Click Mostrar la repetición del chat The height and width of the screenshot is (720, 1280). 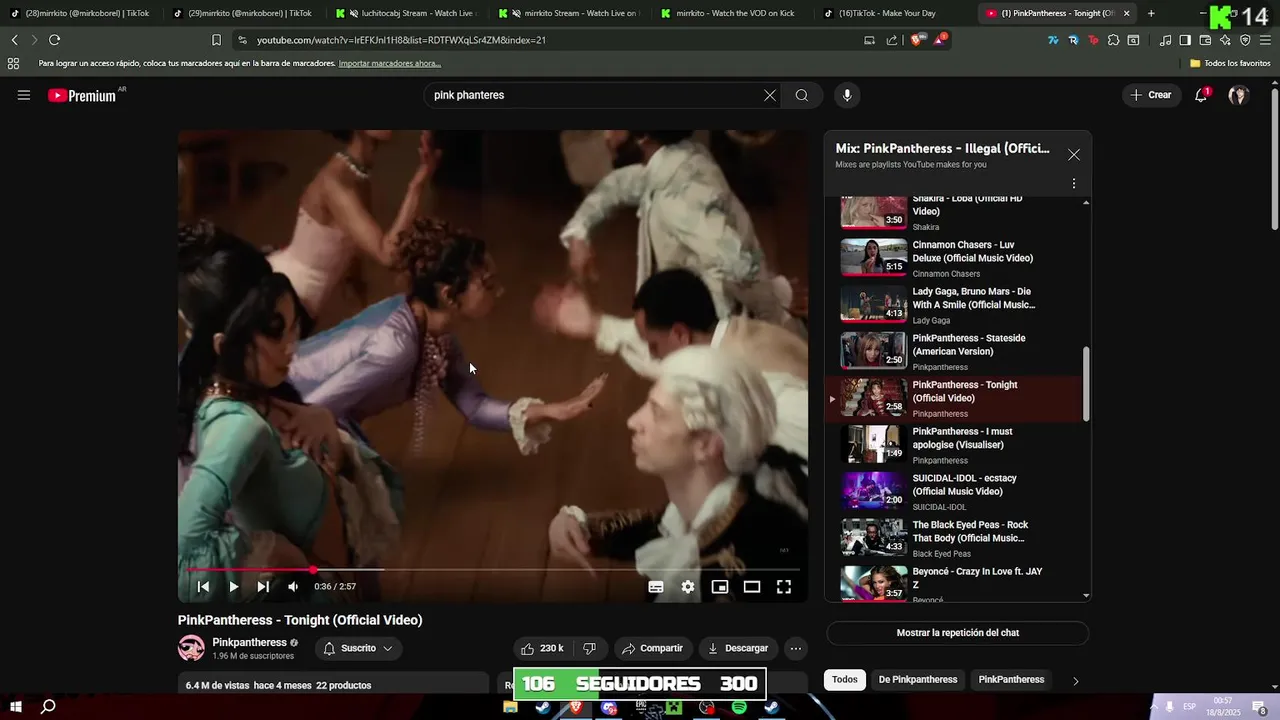coord(957,633)
